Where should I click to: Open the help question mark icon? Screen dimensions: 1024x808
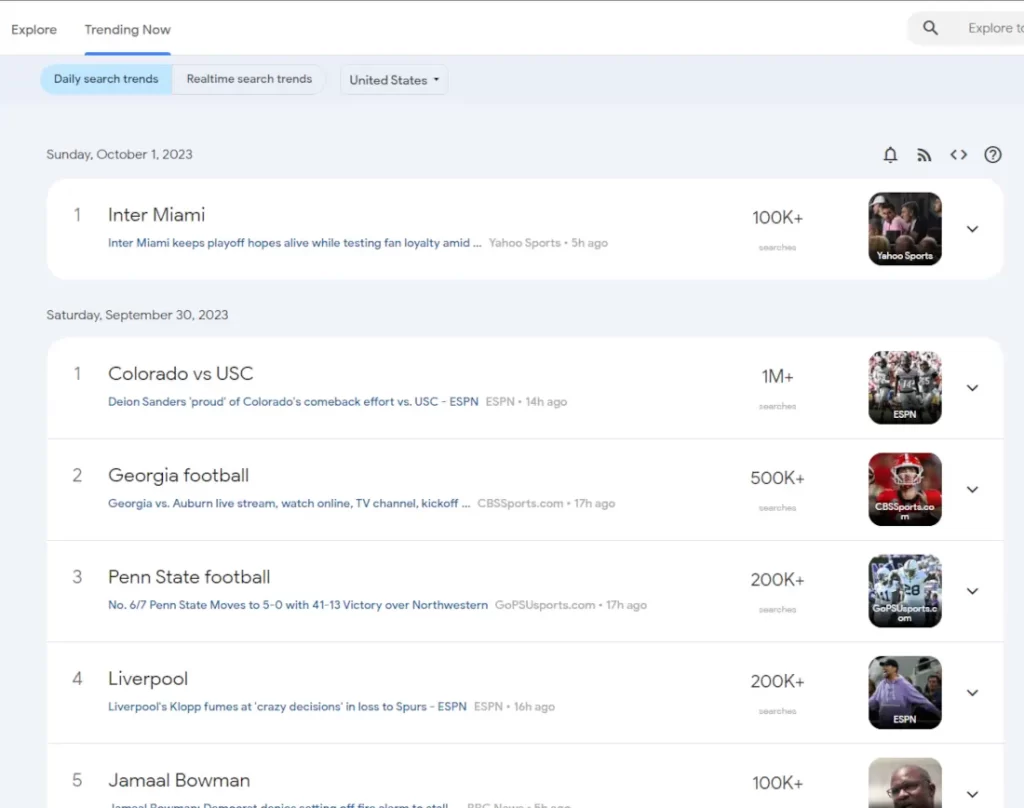coord(992,155)
